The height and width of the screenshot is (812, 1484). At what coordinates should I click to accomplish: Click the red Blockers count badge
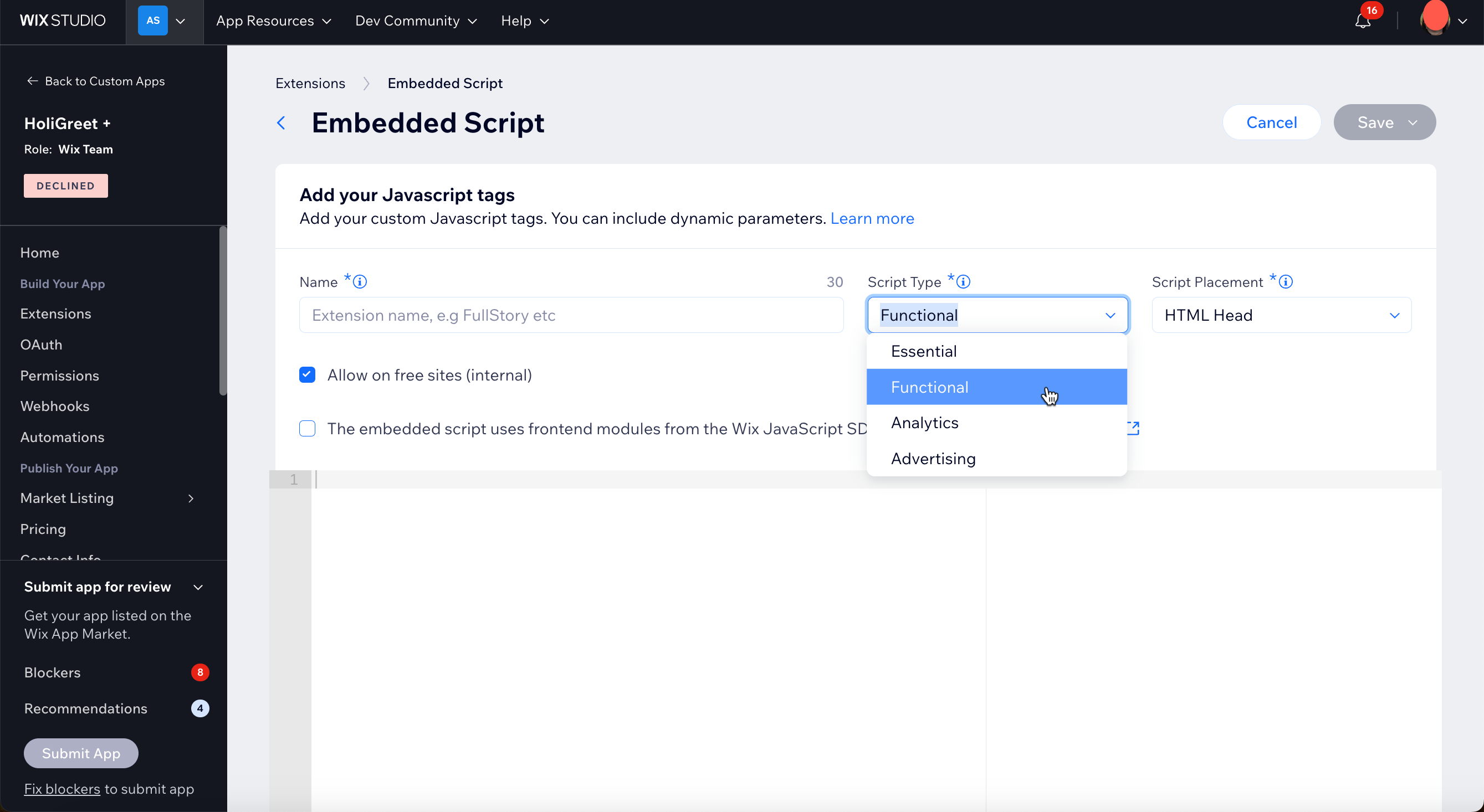200,672
